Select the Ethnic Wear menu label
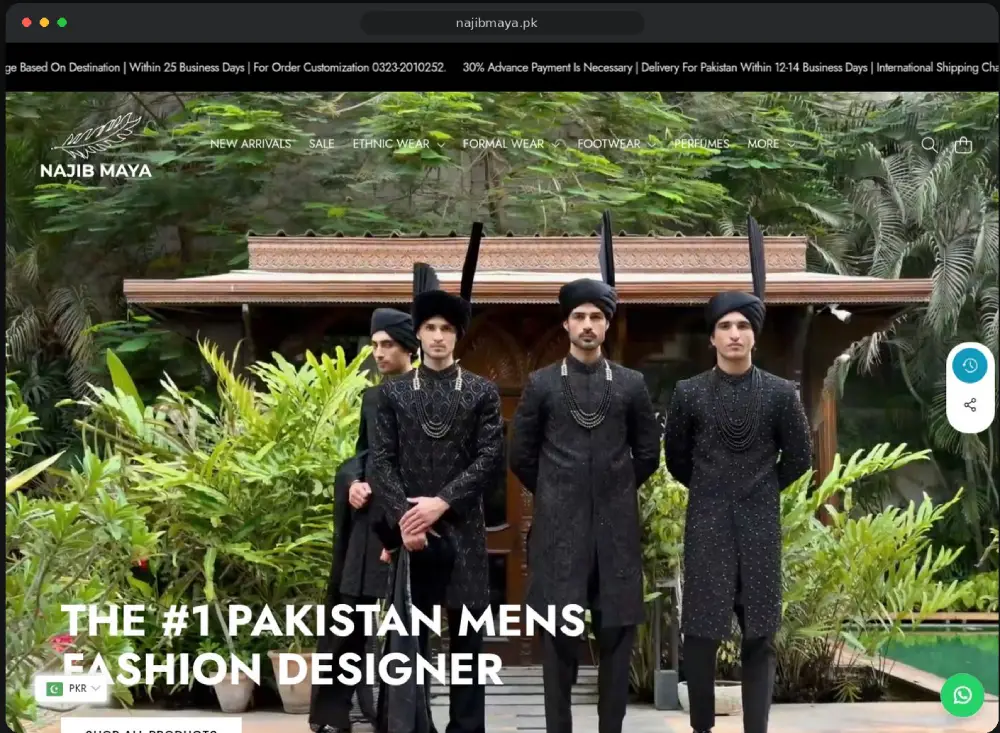 coord(391,144)
